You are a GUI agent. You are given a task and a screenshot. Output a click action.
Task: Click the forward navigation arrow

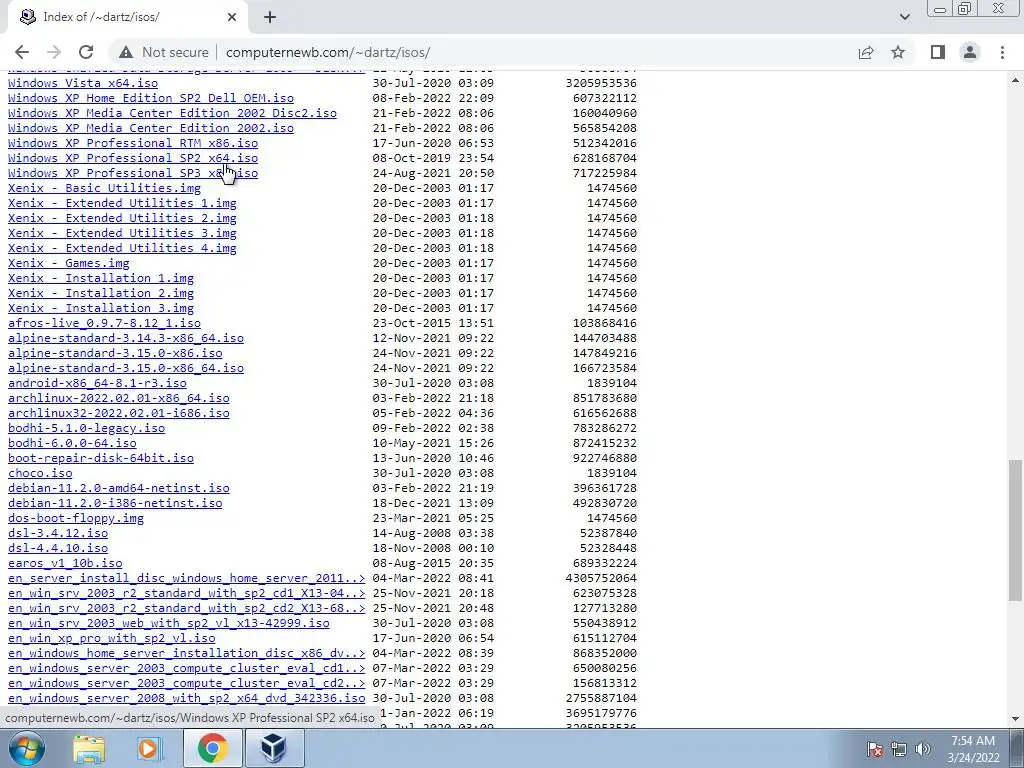click(x=54, y=52)
